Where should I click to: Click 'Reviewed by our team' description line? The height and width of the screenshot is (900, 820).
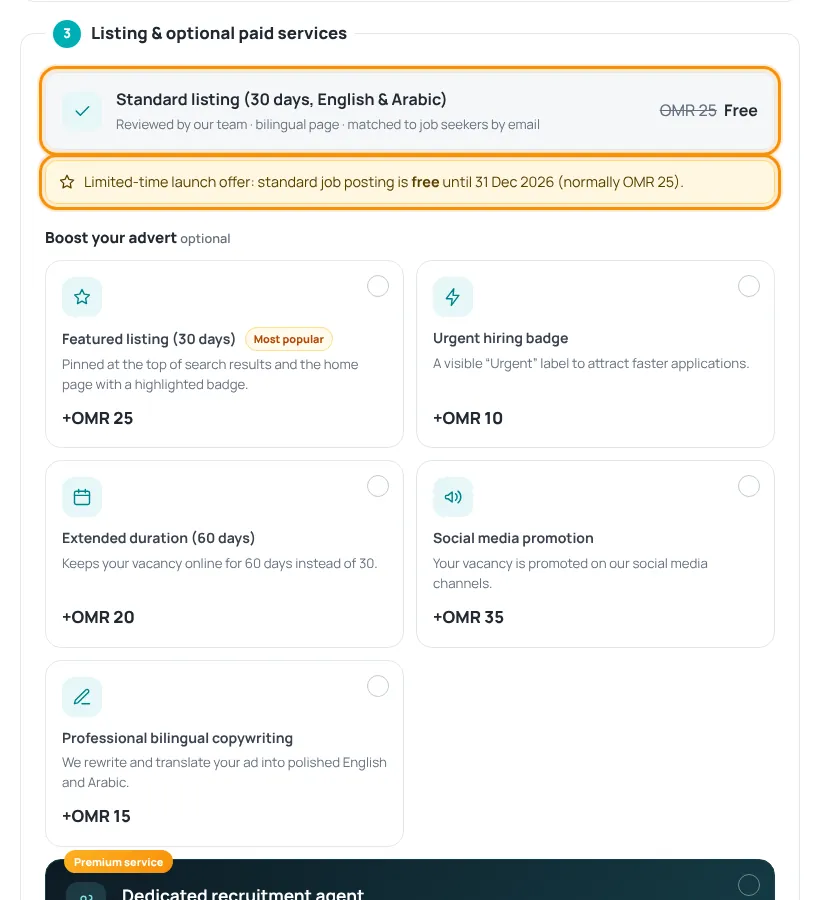328,125
